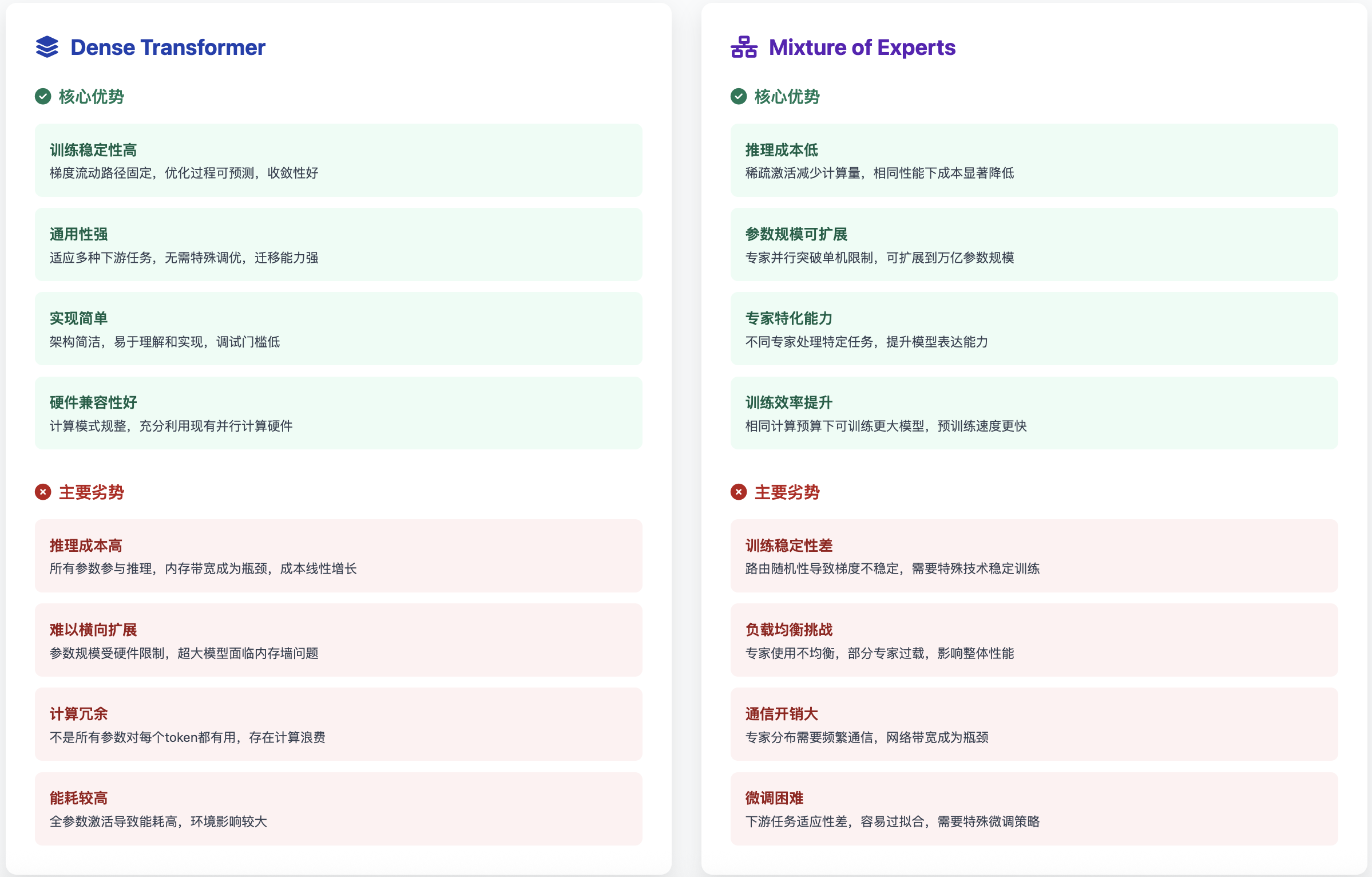Select the 实现简单 card

(x=338, y=329)
